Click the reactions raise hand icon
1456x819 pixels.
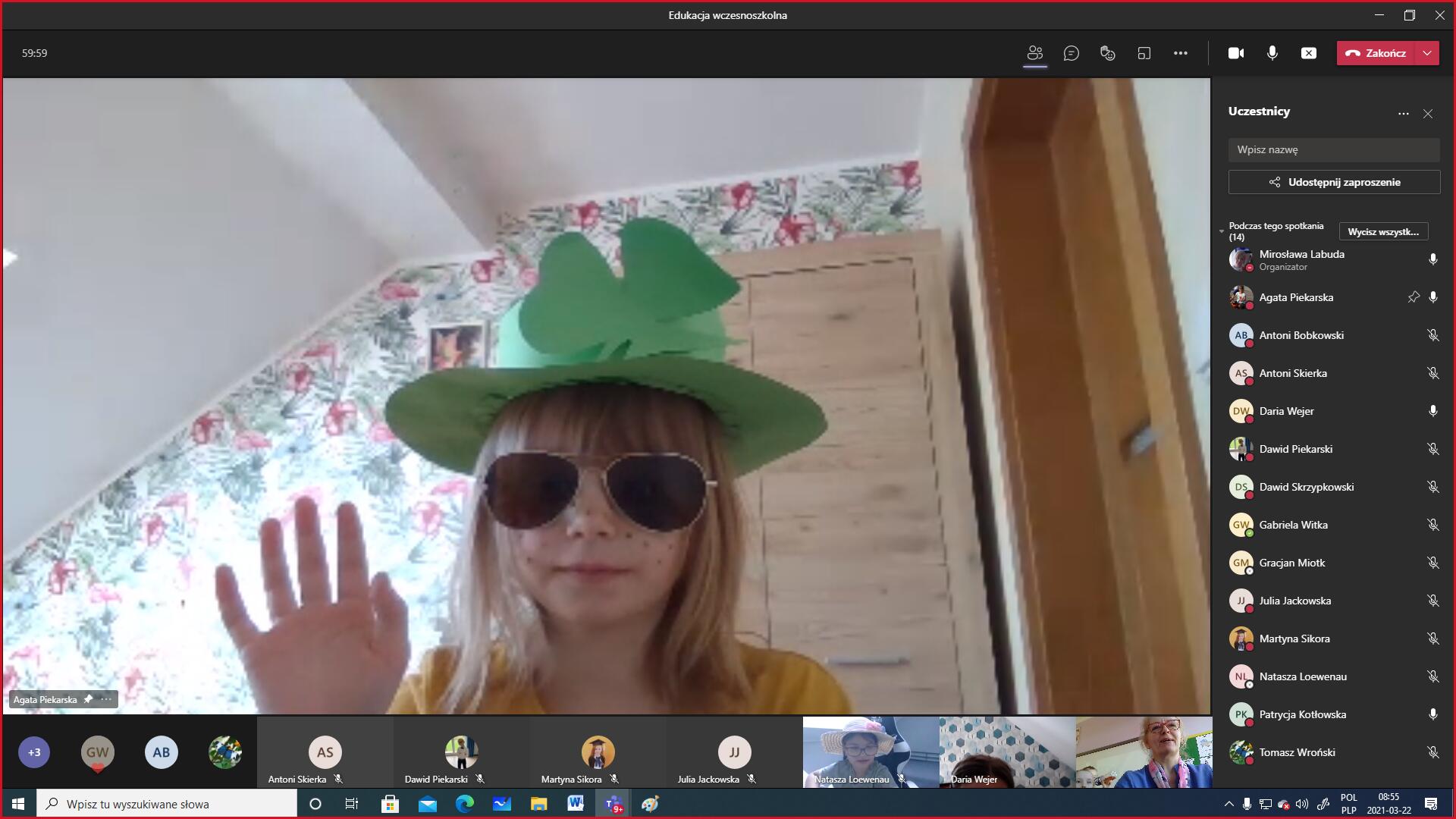pyautogui.click(x=1108, y=53)
